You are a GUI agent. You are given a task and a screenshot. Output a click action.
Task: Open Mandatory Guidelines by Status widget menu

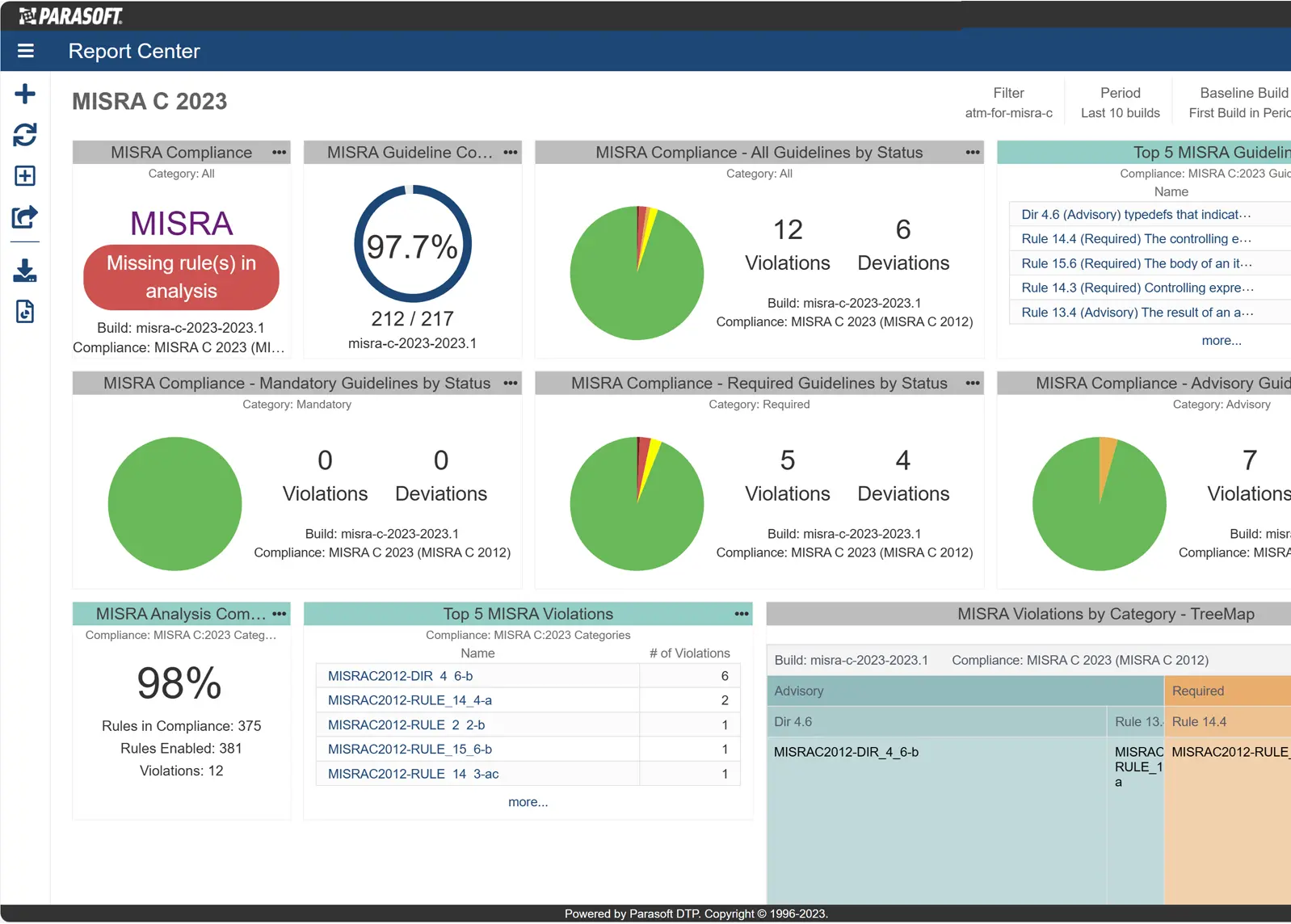coord(511,384)
